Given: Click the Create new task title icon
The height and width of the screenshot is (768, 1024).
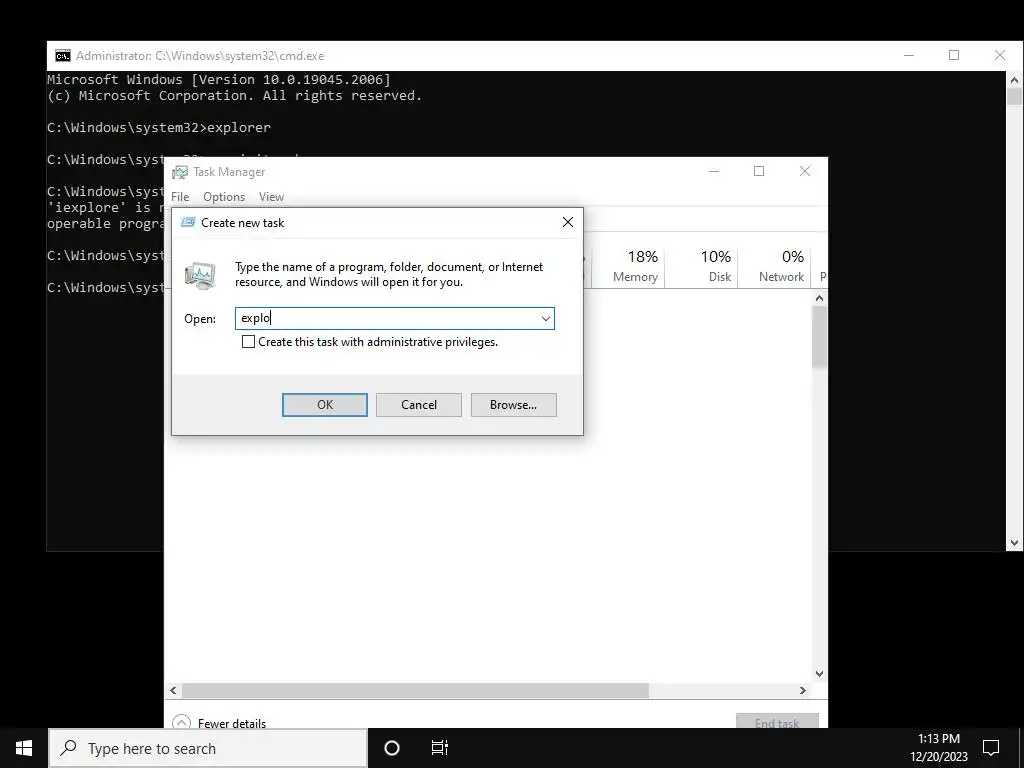Looking at the screenshot, I should point(188,223).
